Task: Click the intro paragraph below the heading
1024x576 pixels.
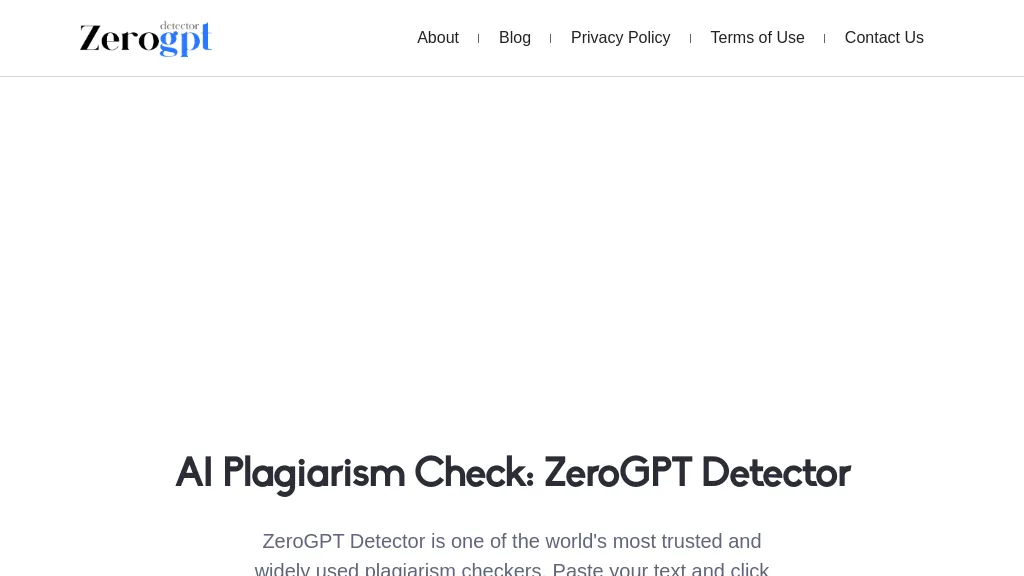Action: point(512,553)
